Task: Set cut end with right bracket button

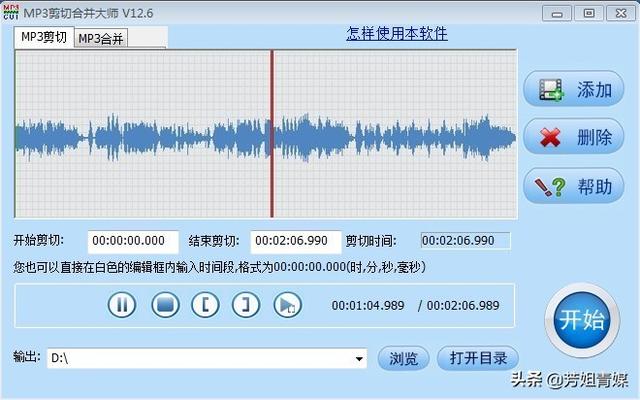Action: pos(246,304)
